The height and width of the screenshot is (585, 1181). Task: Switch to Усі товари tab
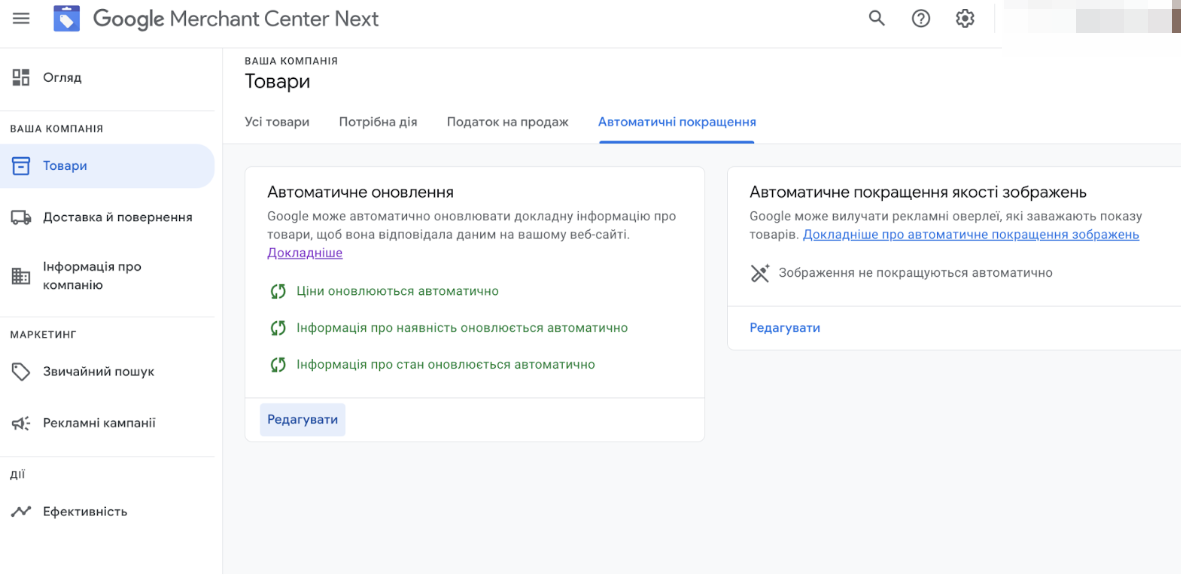click(x=277, y=122)
